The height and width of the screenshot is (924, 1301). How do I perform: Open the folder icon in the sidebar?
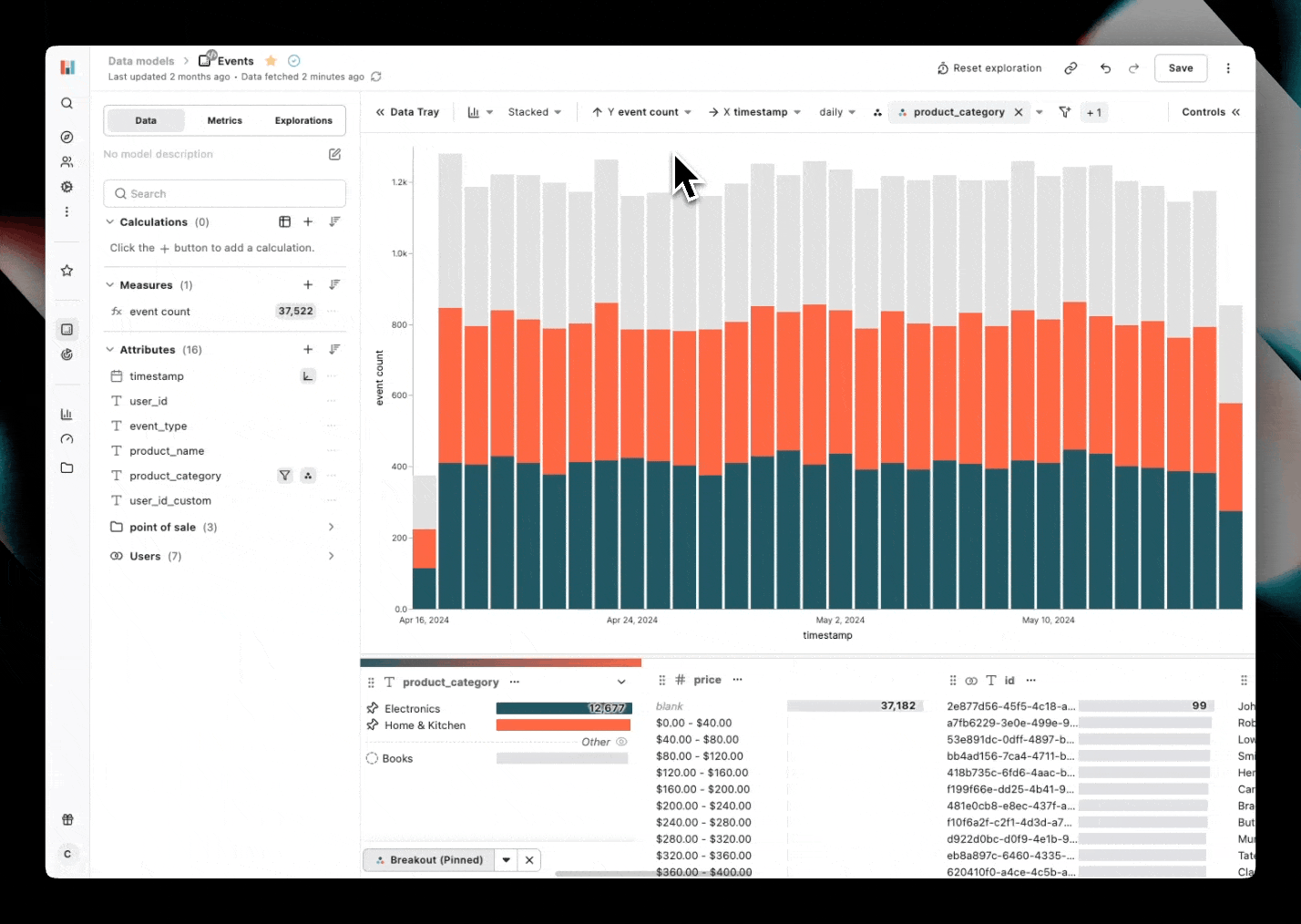click(x=67, y=467)
